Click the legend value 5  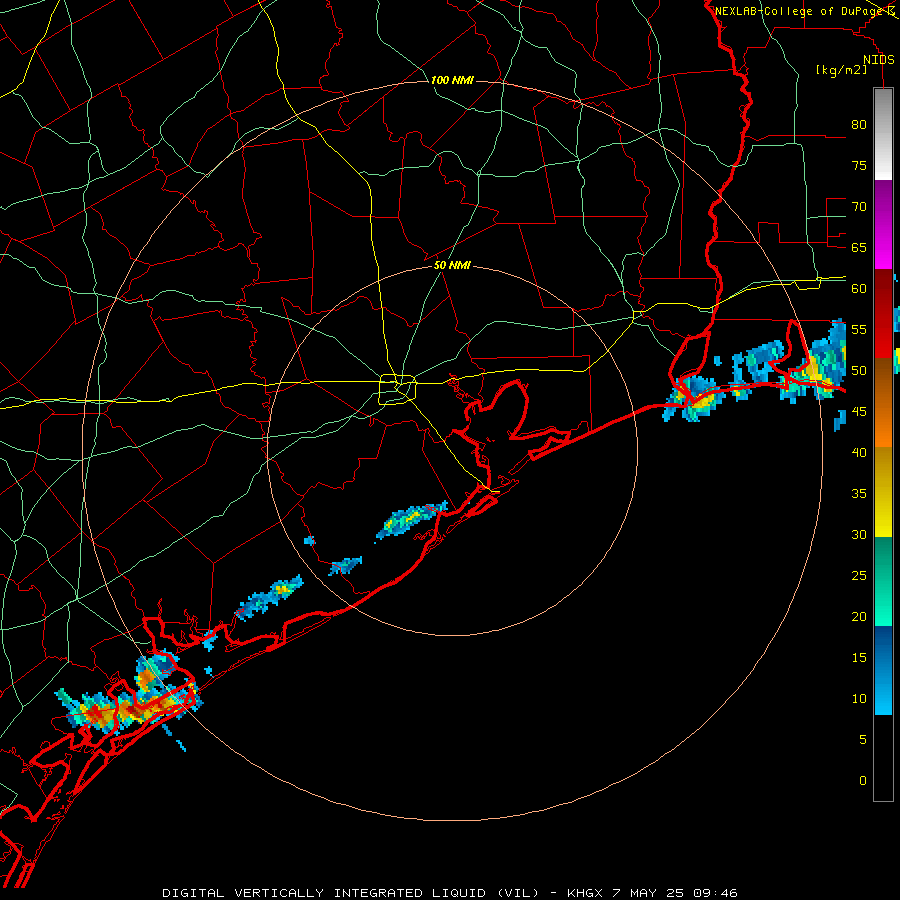[862, 739]
